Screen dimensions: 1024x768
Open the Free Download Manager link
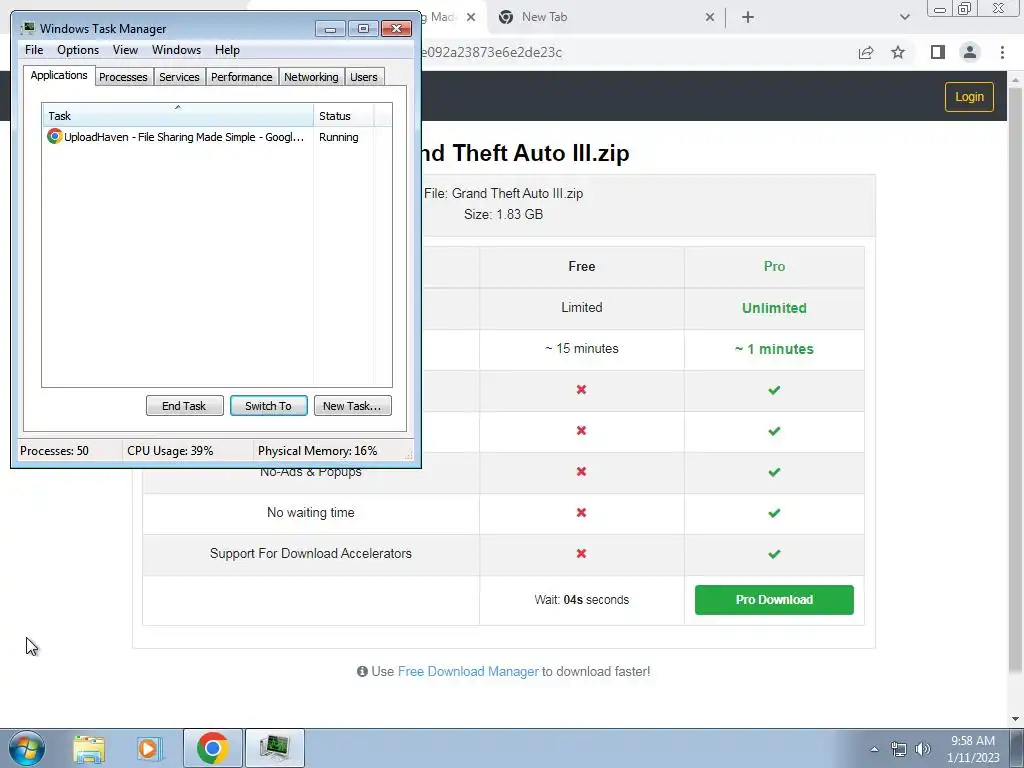[468, 671]
